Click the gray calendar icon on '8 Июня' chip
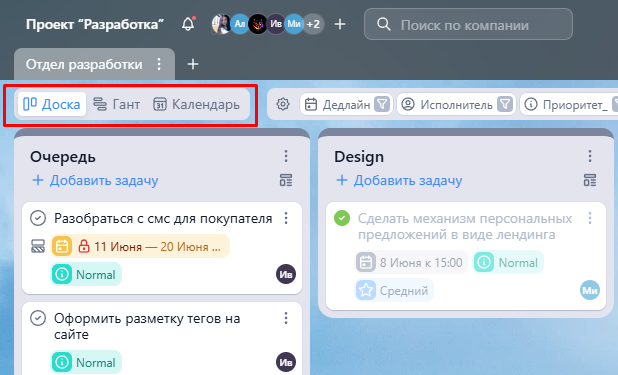618x375 pixels. 365,262
